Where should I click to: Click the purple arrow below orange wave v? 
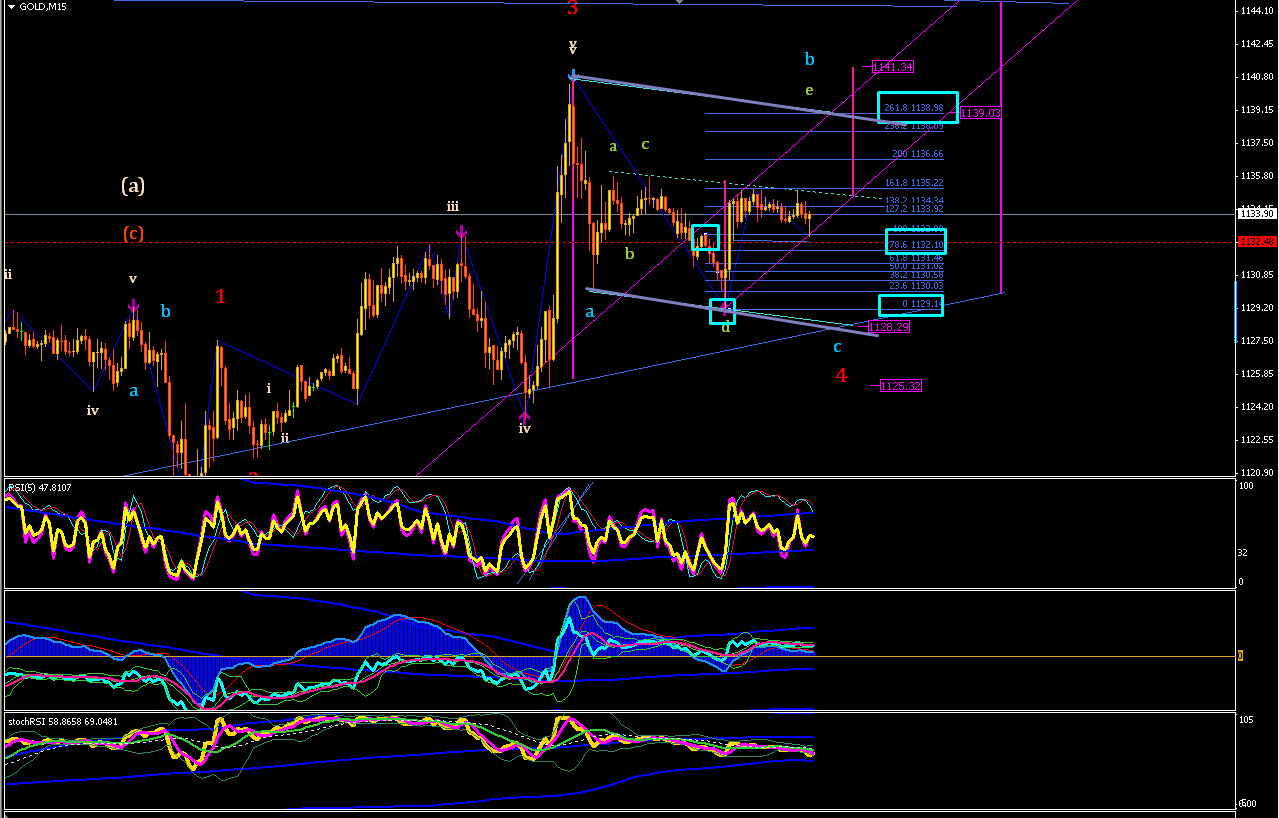click(x=133, y=306)
